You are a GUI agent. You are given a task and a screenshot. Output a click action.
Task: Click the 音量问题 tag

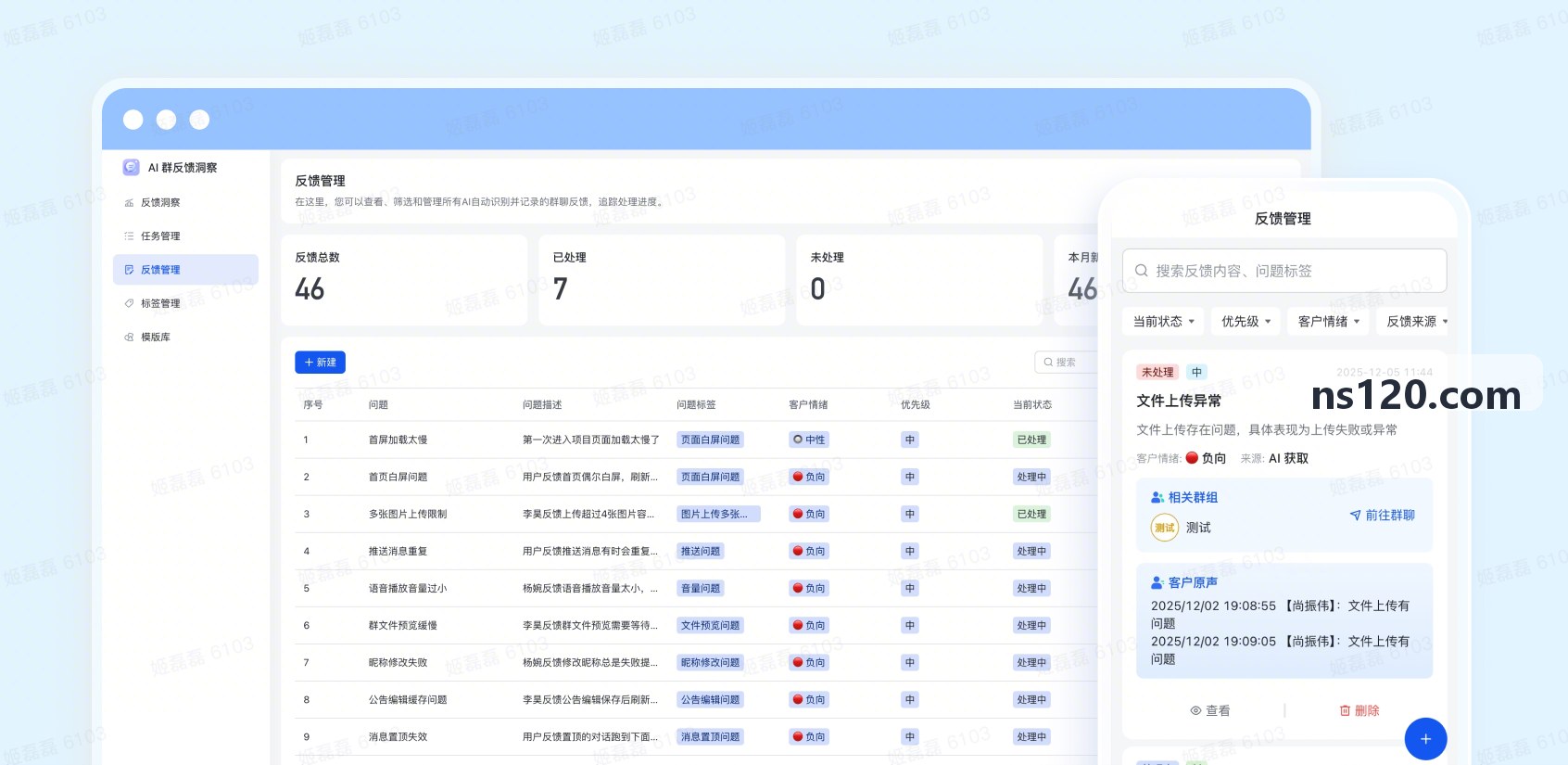[x=701, y=589]
